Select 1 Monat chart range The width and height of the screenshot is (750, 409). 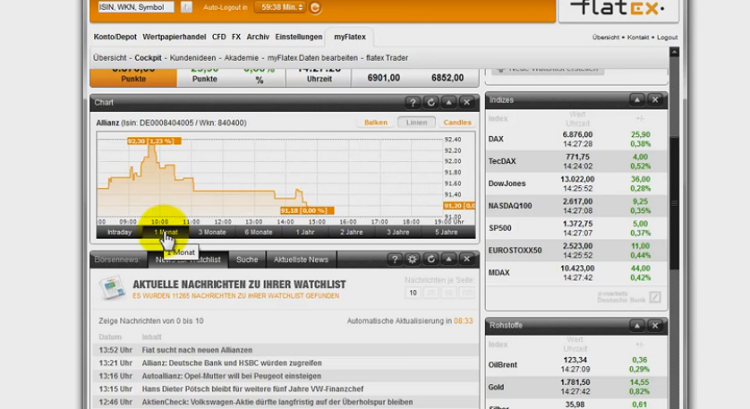[x=166, y=232]
